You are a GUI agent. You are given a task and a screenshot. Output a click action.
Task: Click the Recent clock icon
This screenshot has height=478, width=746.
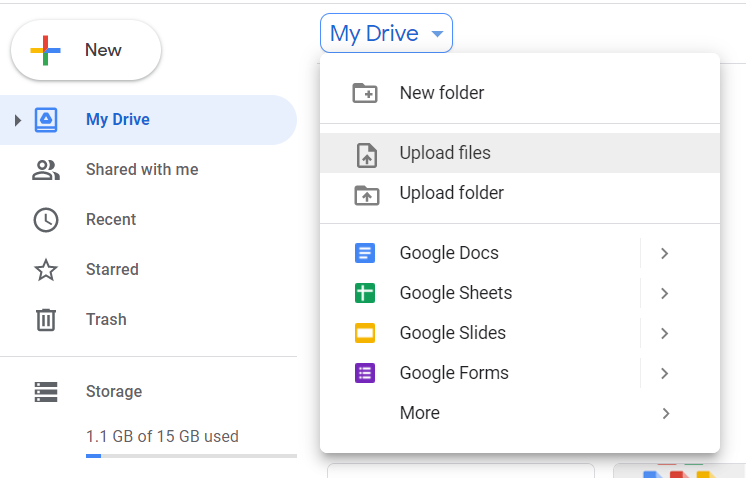click(x=46, y=220)
